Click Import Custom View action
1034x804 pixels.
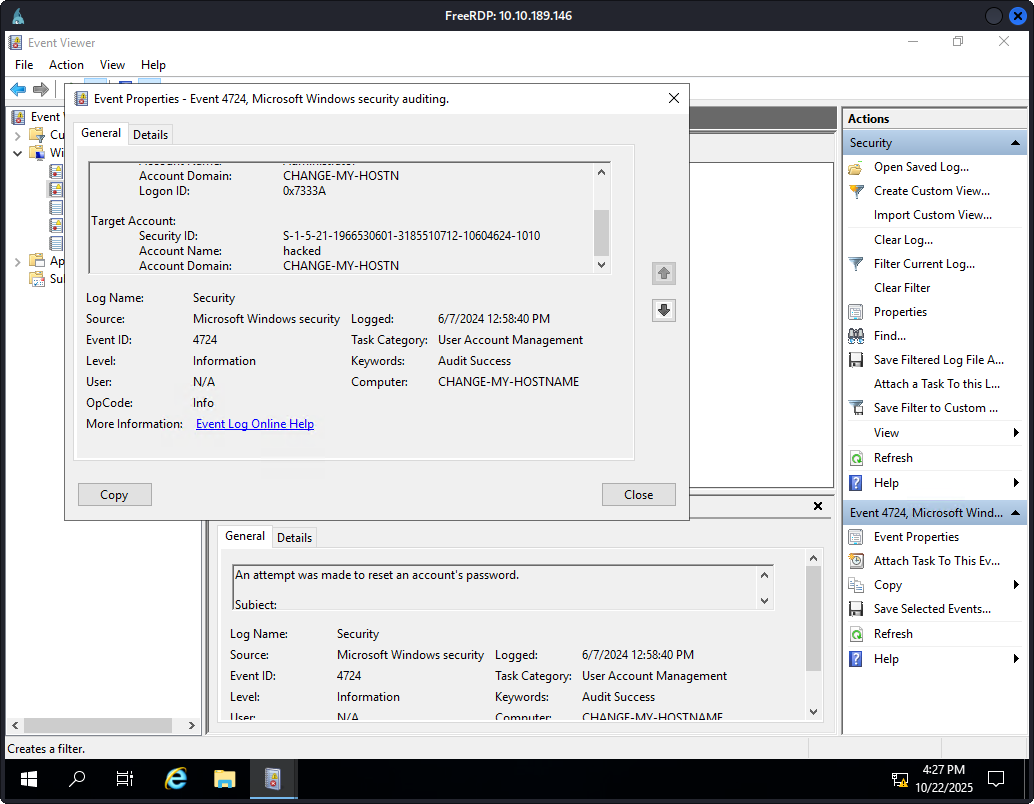932,215
